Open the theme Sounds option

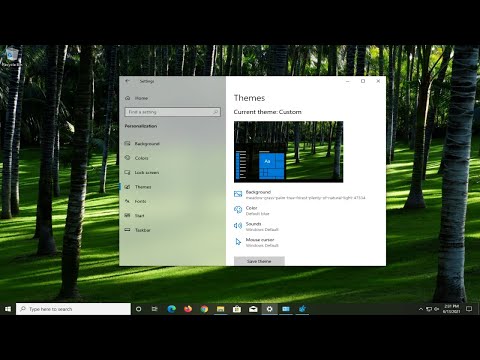point(257,226)
